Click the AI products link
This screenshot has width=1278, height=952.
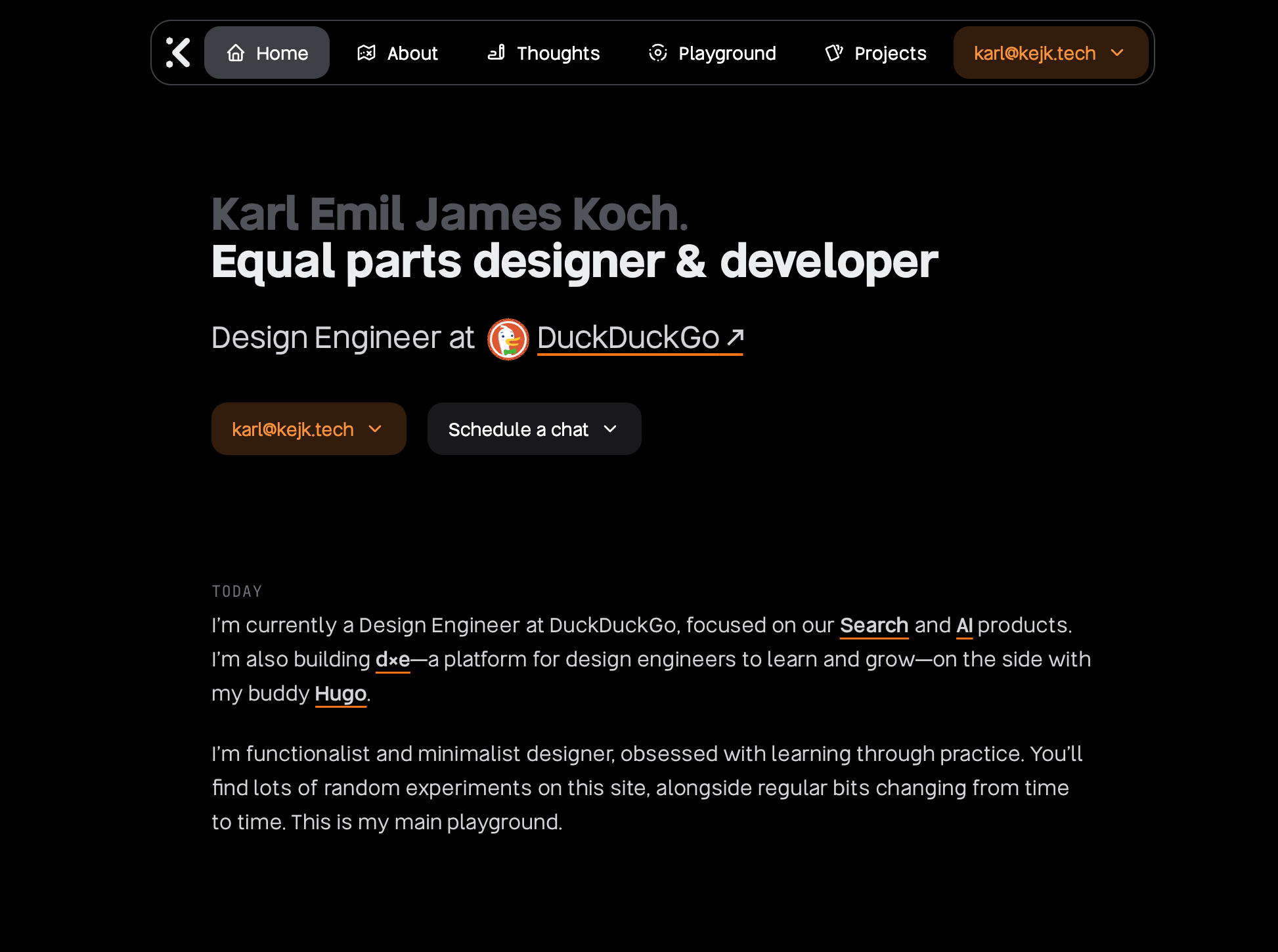point(964,625)
